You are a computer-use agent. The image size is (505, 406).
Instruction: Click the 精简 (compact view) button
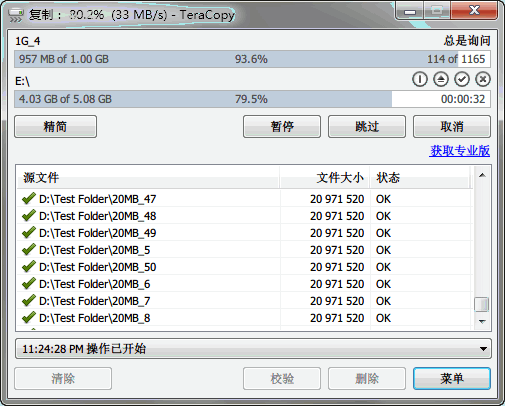tap(55, 127)
